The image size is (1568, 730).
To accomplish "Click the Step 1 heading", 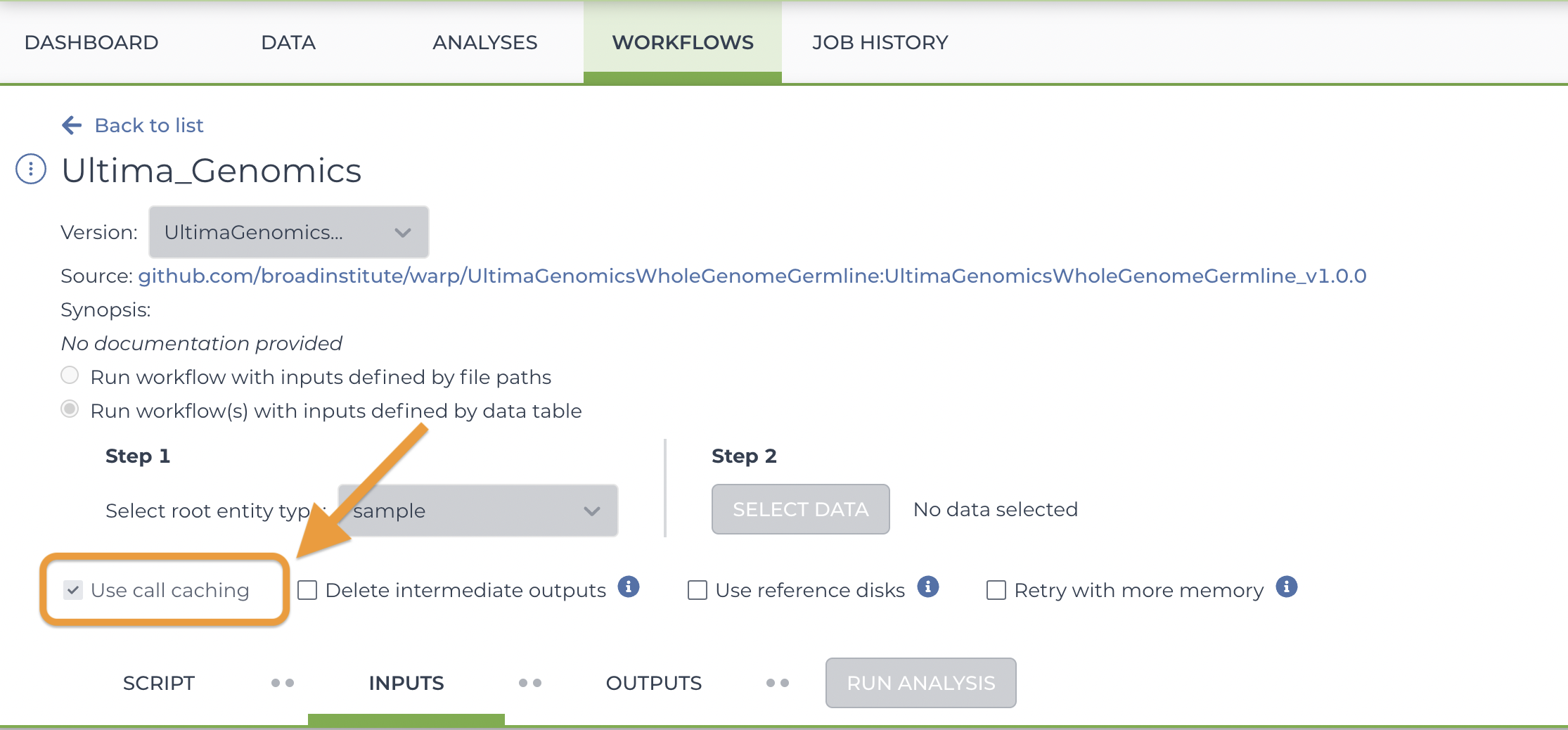I will tap(138, 456).
